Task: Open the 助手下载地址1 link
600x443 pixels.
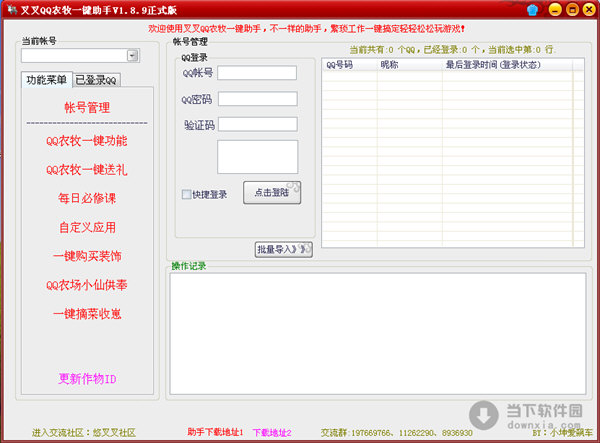Action: (215, 432)
